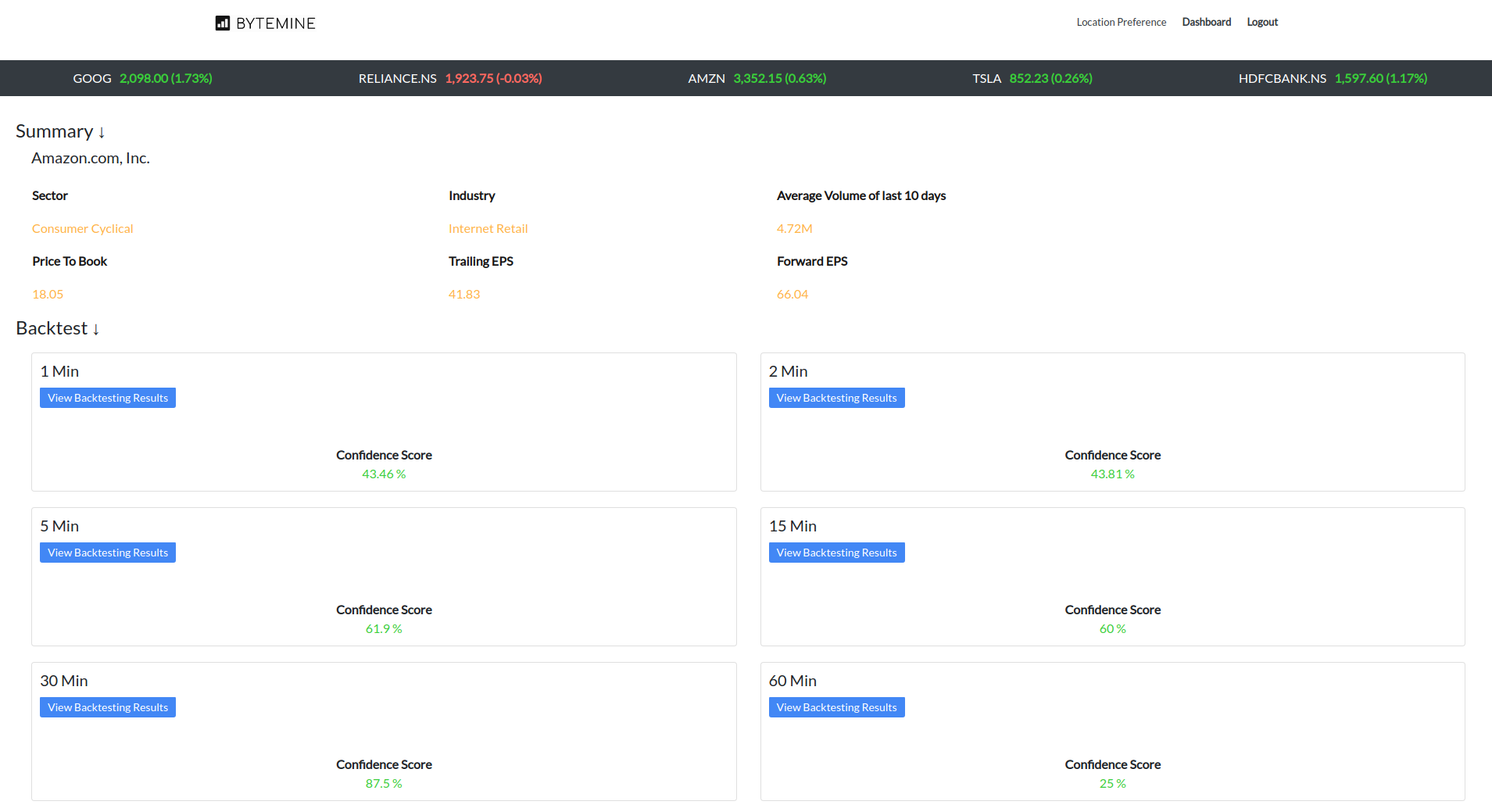Click the 25 % confidence score
This screenshot has width=1492, height=812.
[x=1112, y=783]
